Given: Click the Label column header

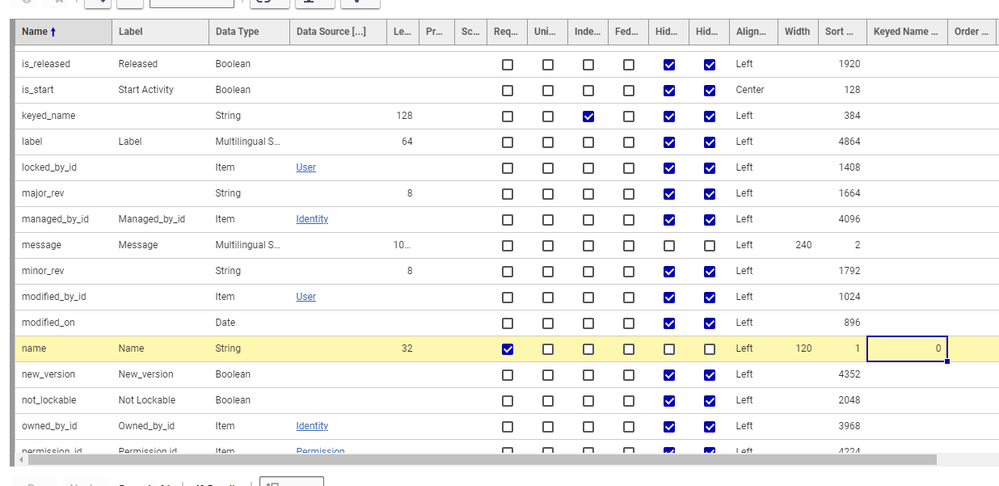Looking at the screenshot, I should (x=130, y=32).
